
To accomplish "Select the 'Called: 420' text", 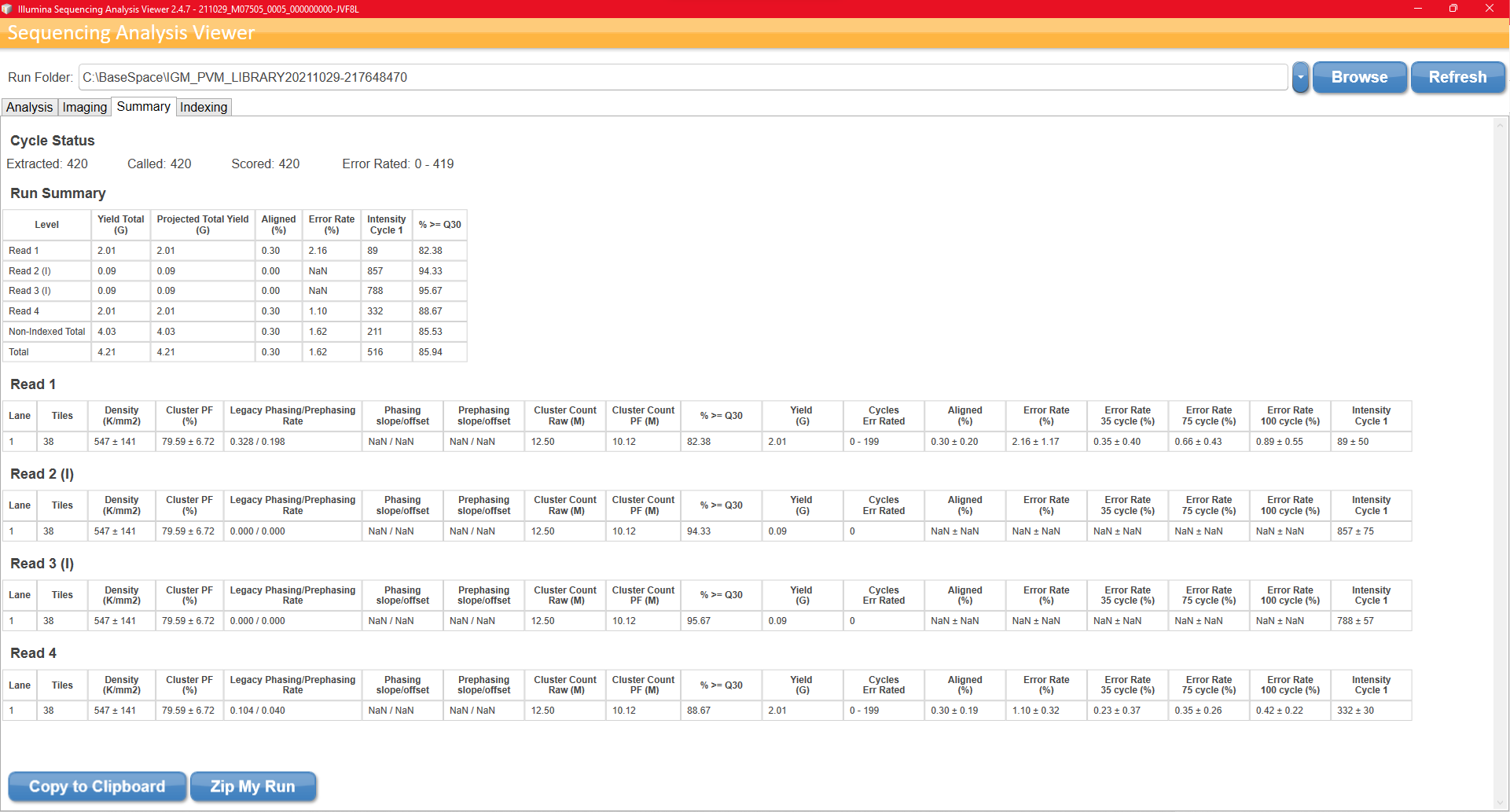I will click(x=160, y=164).
